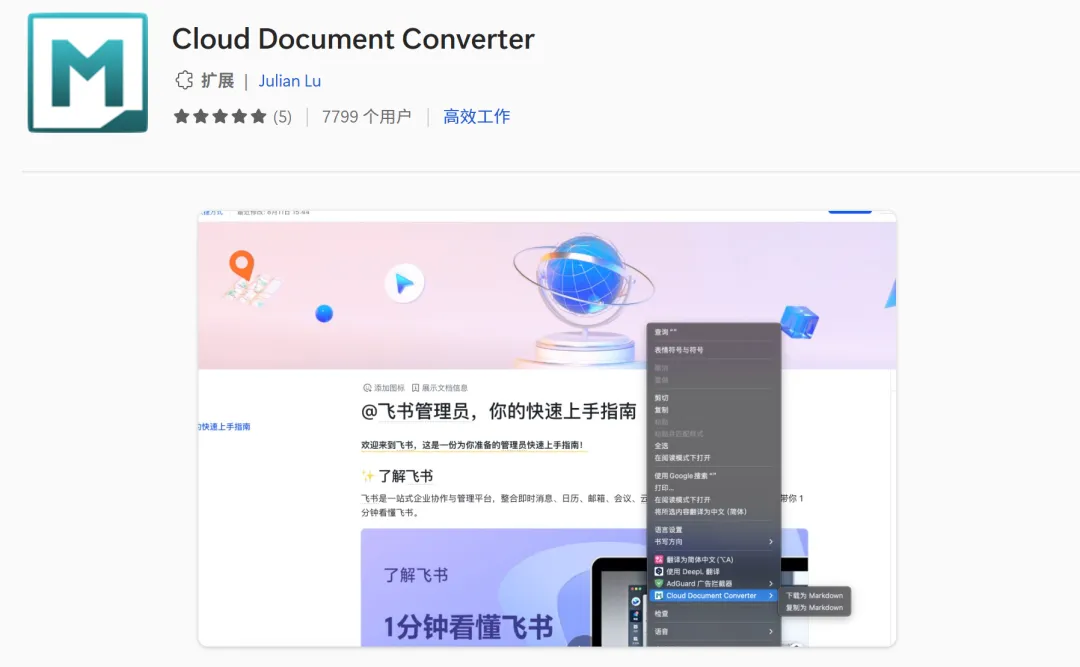Click 展示文档信息 in the document
This screenshot has height=667, width=1080.
tap(439, 388)
